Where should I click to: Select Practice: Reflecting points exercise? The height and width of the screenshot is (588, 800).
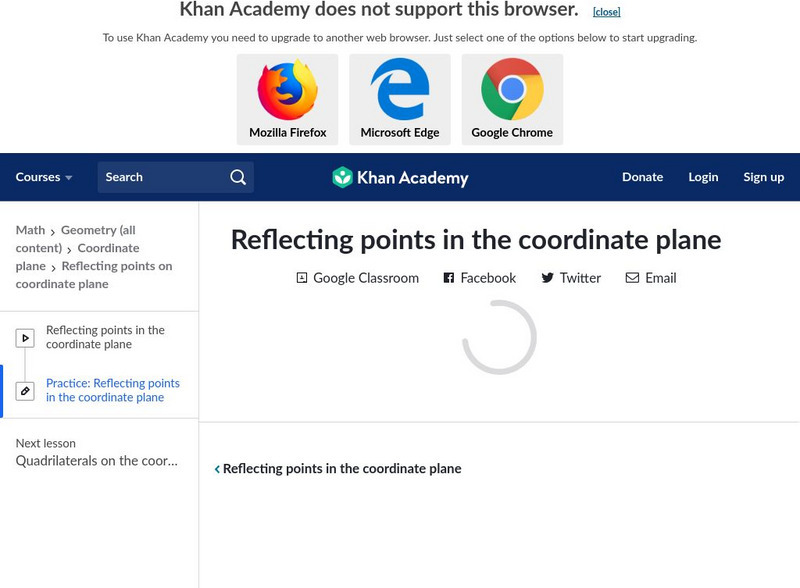[x=112, y=390]
